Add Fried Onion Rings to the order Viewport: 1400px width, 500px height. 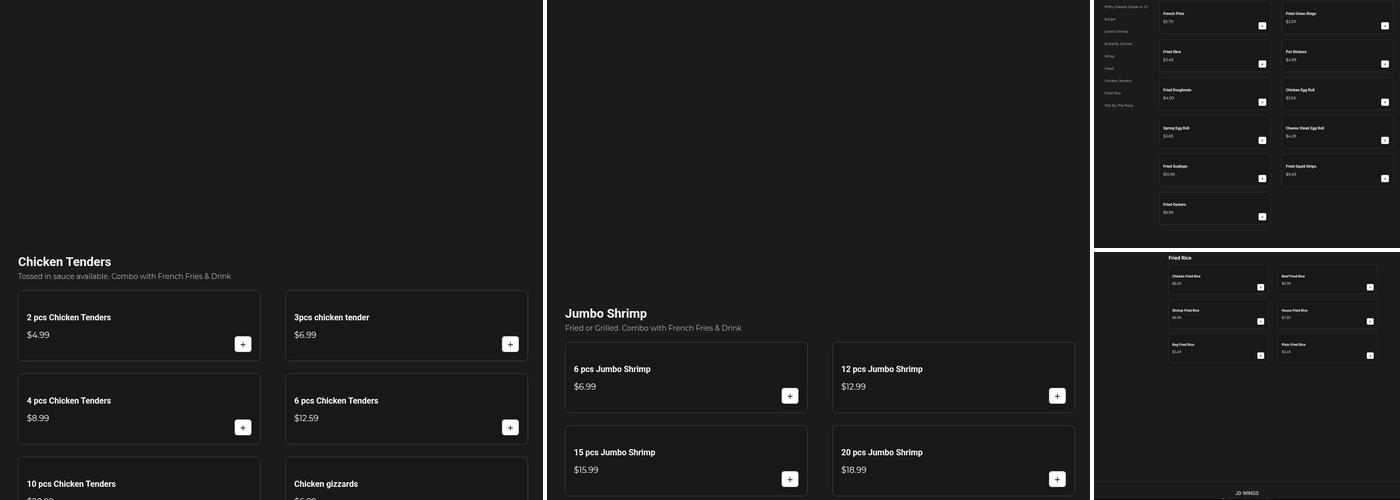click(x=1385, y=26)
